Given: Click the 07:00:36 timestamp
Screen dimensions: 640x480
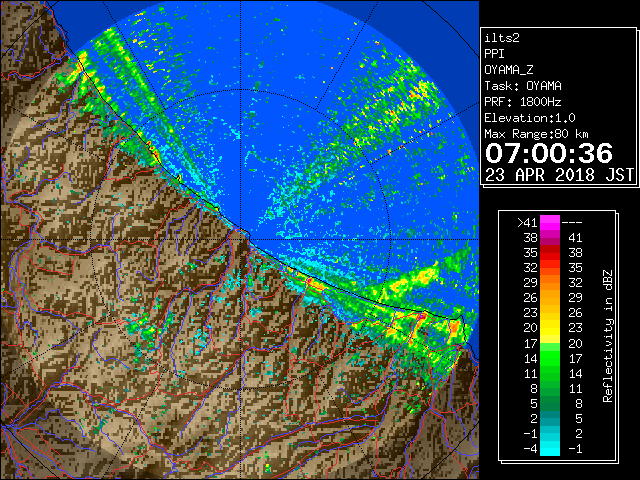Looking at the screenshot, I should [549, 153].
